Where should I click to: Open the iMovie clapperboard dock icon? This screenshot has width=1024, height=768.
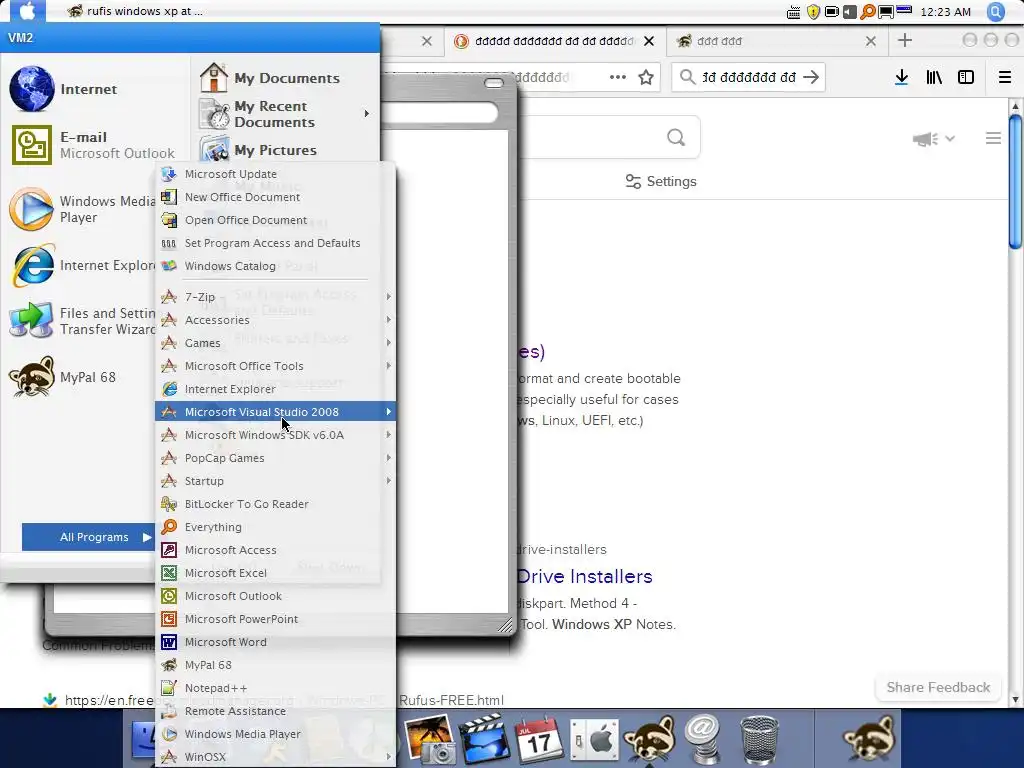point(484,739)
